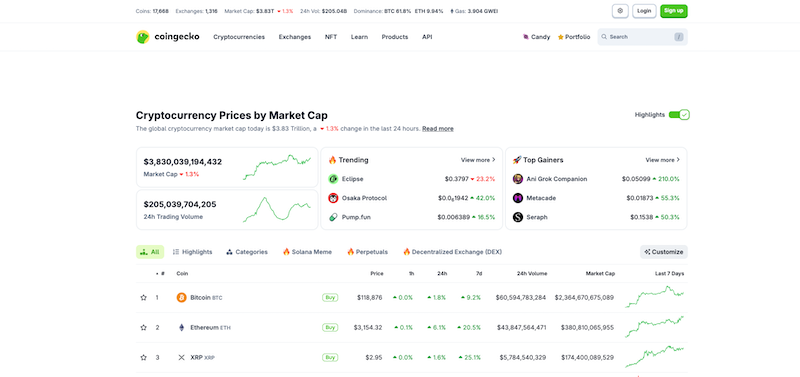Screen dimensions: 800x377
Task: Favorite XRP with the star toggle
Action: [143, 358]
